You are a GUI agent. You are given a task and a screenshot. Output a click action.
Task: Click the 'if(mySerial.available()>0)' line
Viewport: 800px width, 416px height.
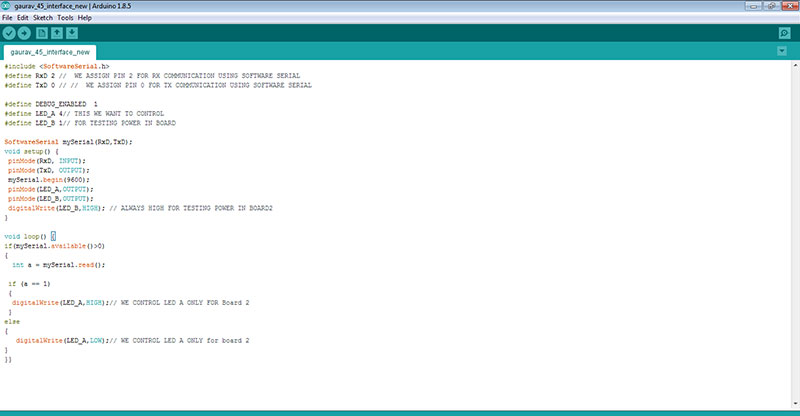[55, 246]
